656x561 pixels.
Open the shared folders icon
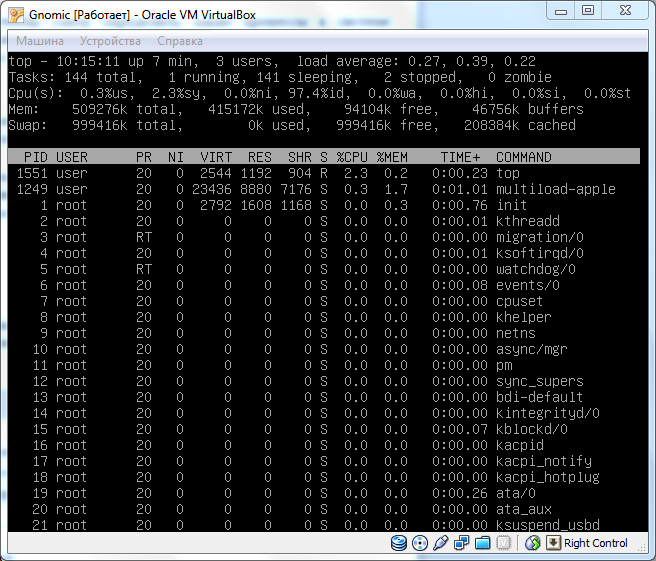click(x=482, y=543)
